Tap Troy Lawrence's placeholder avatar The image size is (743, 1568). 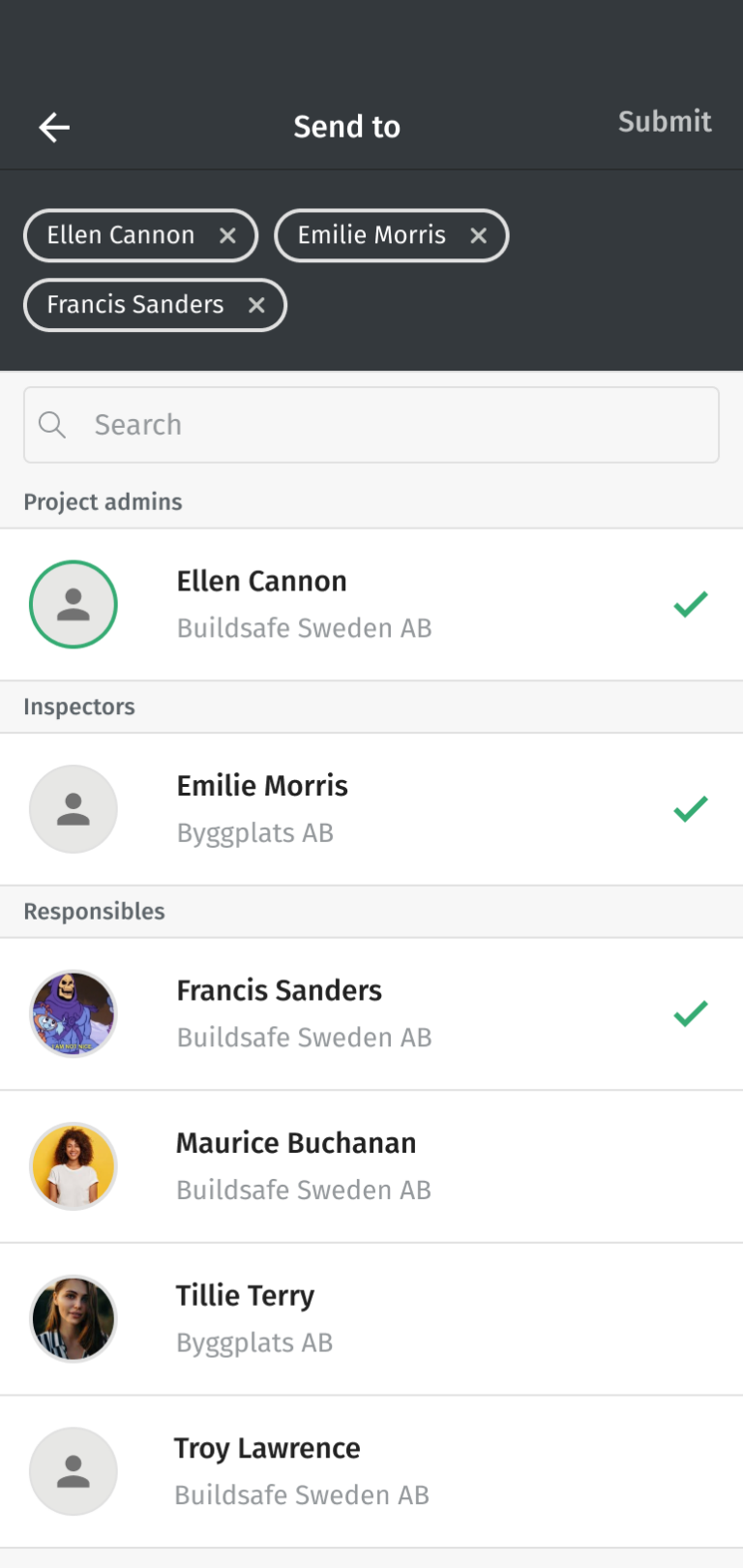click(x=74, y=1471)
